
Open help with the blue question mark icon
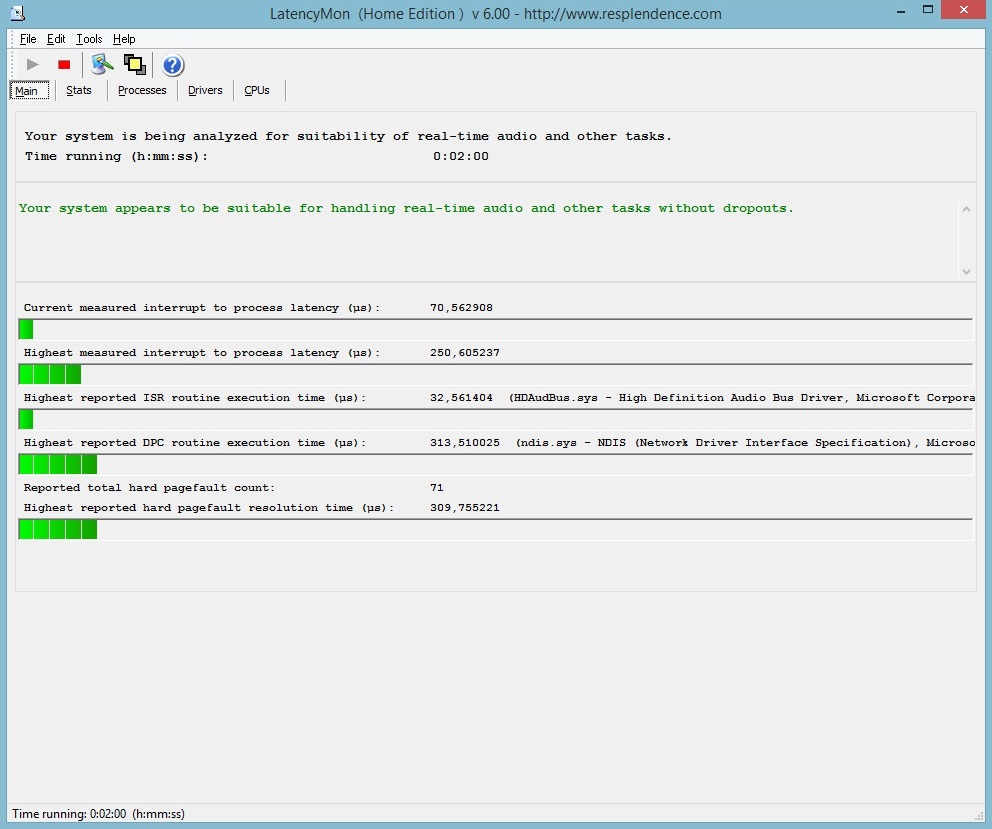172,65
